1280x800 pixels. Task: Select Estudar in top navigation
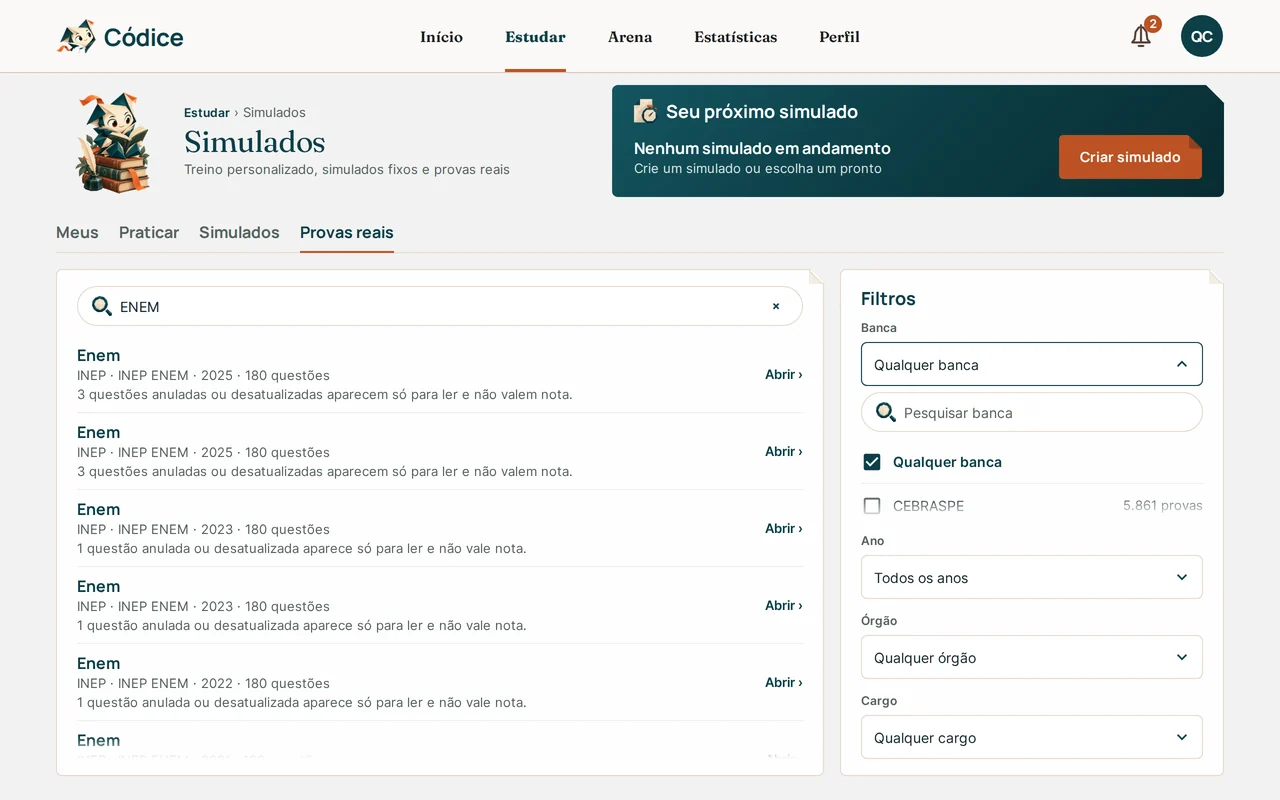pyautogui.click(x=535, y=37)
